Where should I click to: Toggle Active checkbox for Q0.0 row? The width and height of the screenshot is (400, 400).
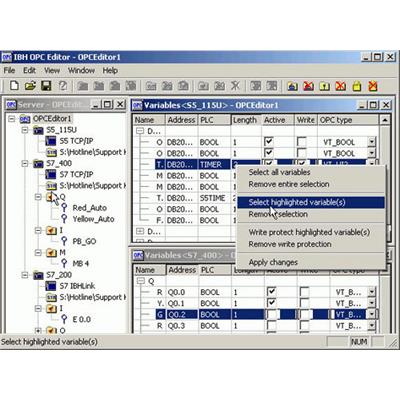point(272,292)
